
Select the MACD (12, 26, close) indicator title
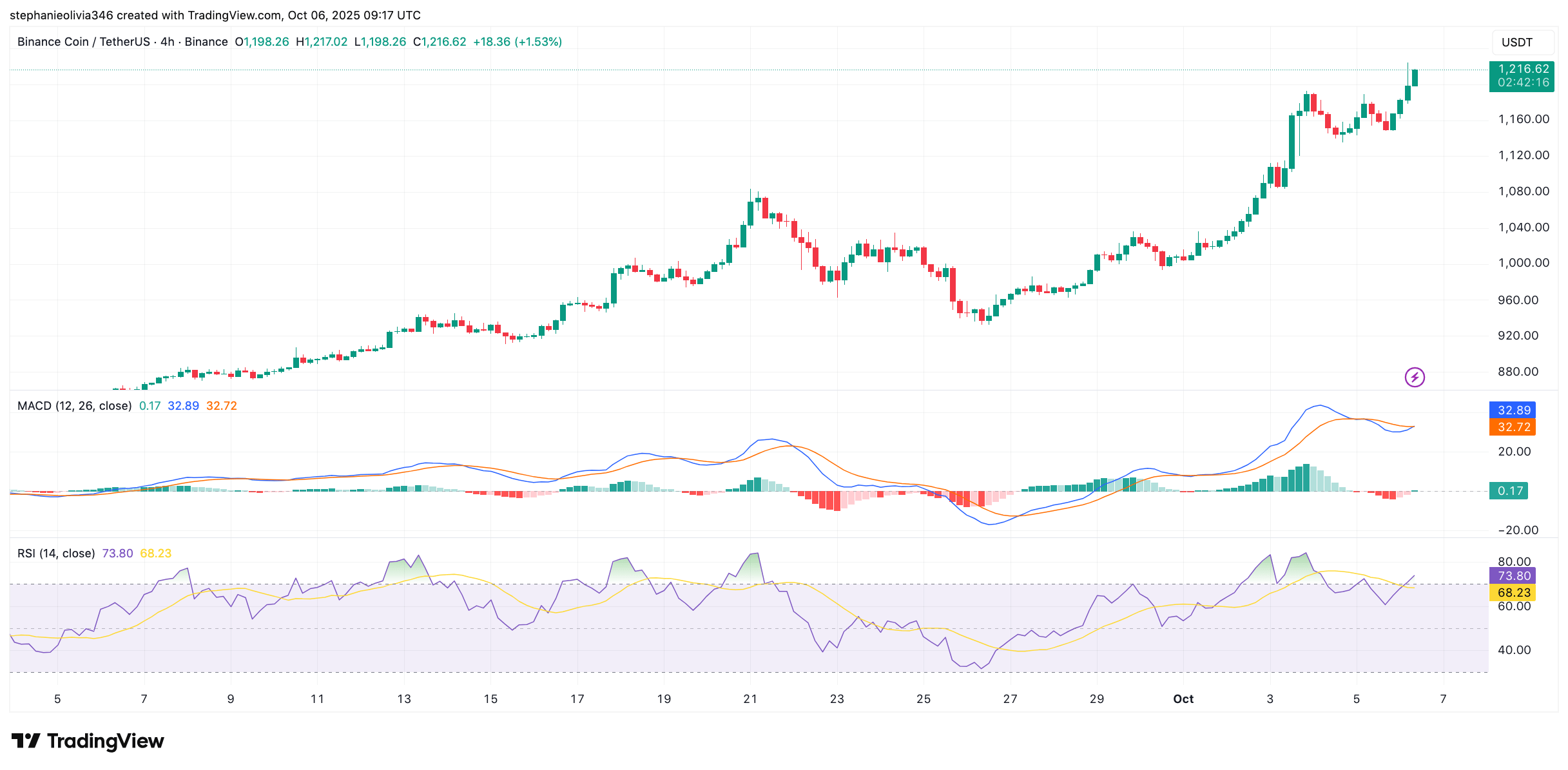(74, 406)
